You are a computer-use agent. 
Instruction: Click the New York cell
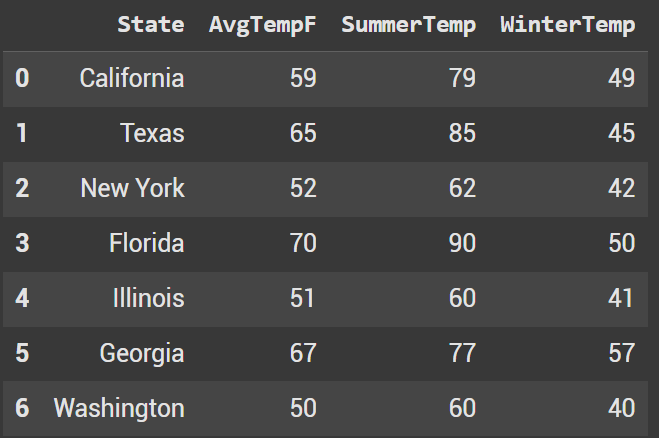[x=132, y=188]
